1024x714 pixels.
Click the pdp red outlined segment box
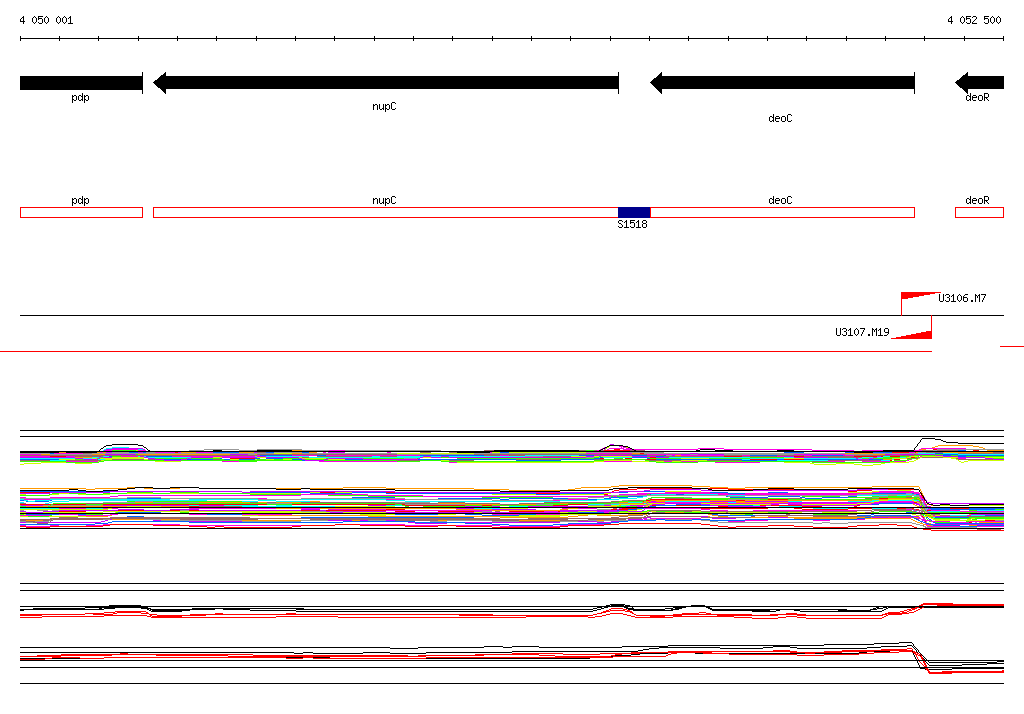(81, 212)
